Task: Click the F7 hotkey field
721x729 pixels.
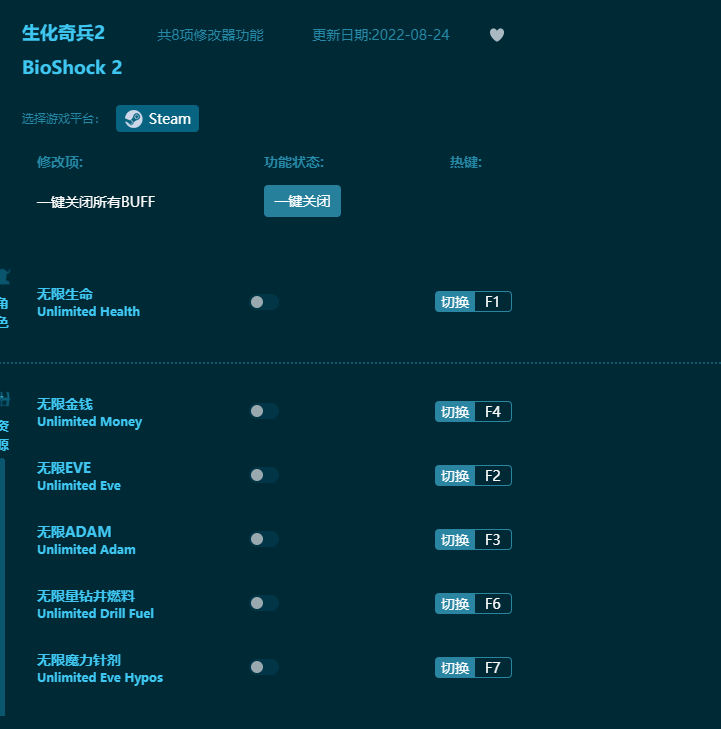Action: [x=493, y=668]
